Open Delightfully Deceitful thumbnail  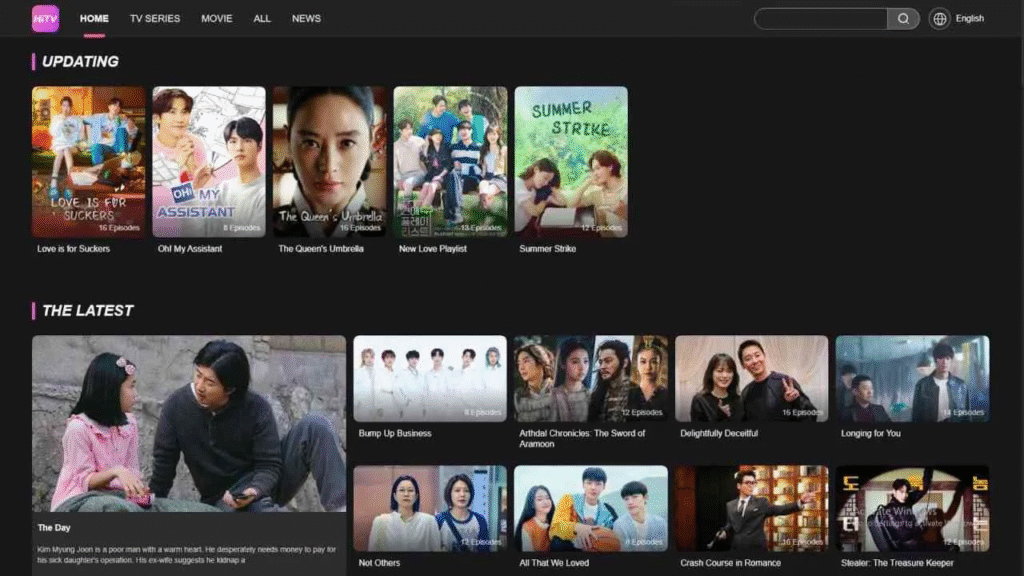752,379
